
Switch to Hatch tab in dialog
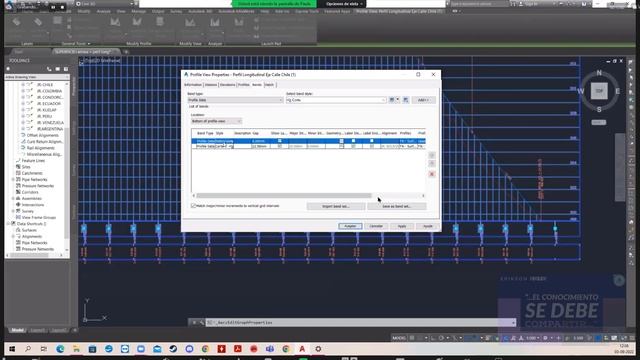[x=270, y=85]
